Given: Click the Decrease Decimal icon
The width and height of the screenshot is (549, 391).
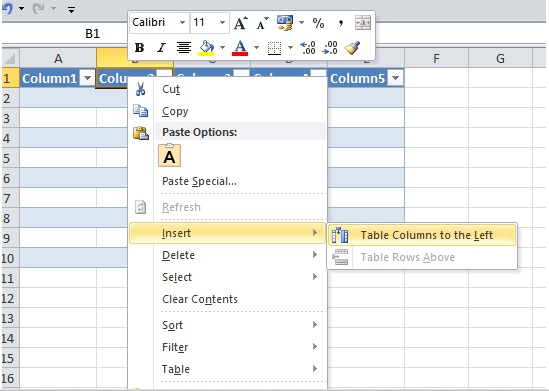Looking at the screenshot, I should coord(330,48).
